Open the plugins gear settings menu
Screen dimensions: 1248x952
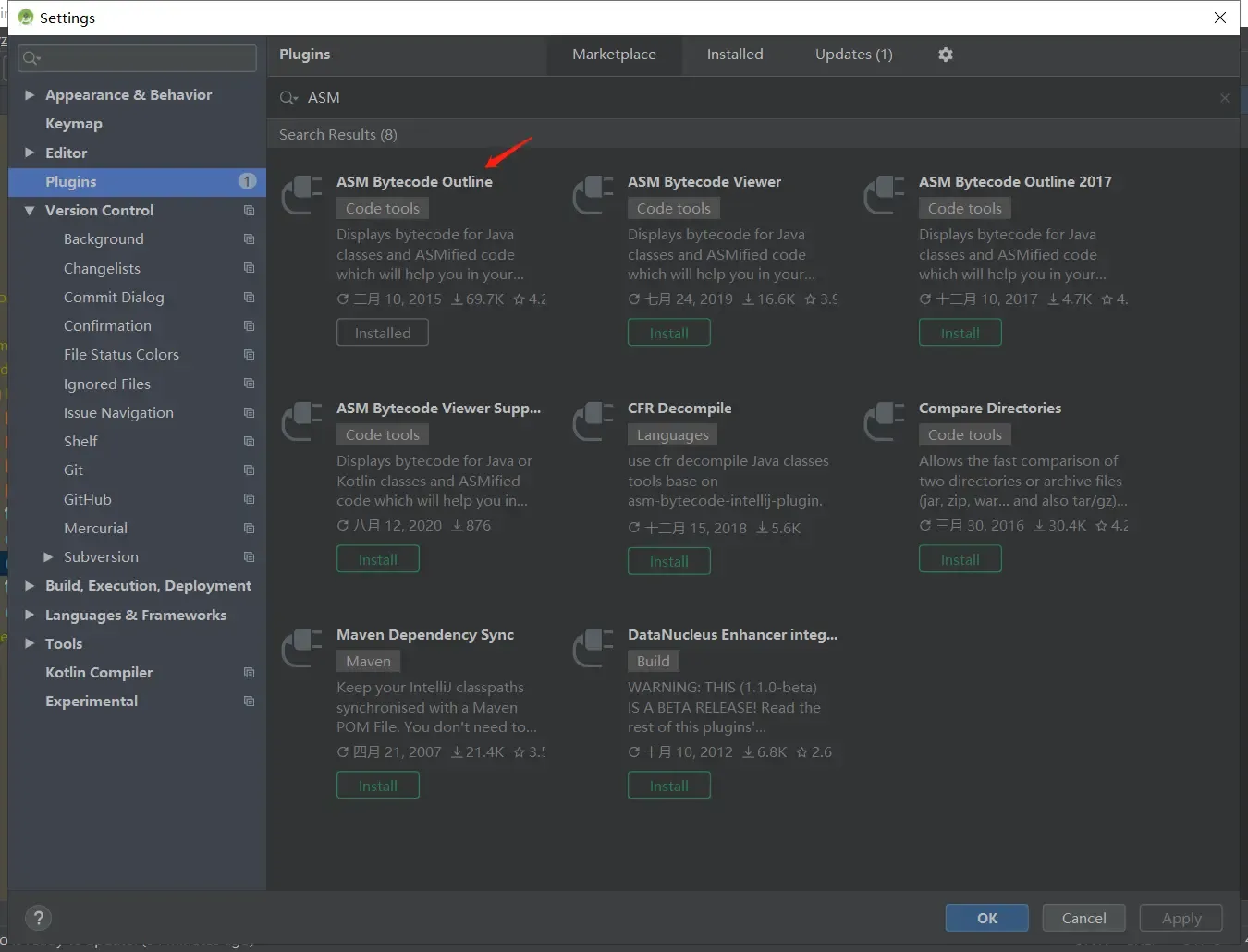(945, 55)
